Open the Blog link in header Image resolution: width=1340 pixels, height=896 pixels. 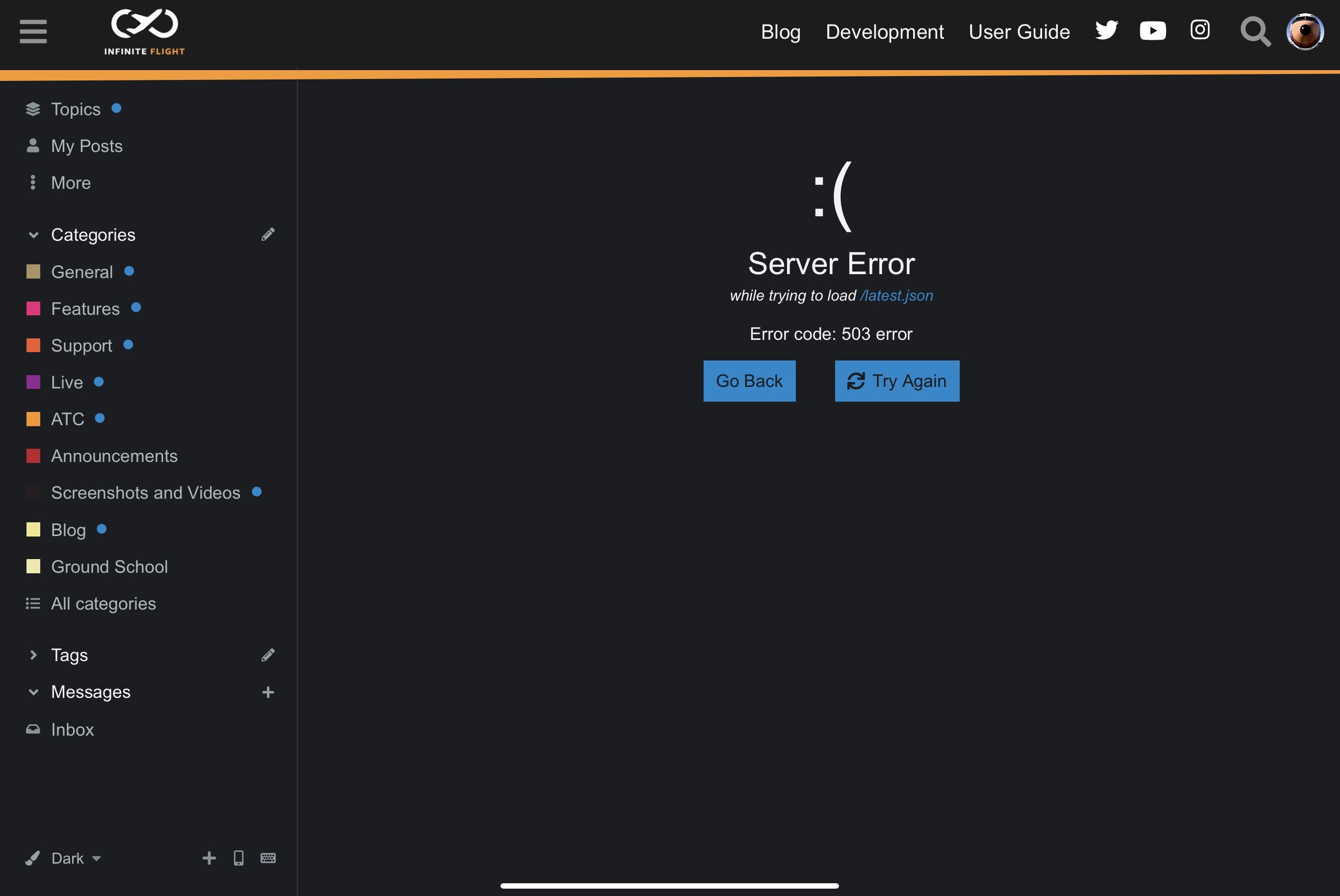click(x=780, y=32)
